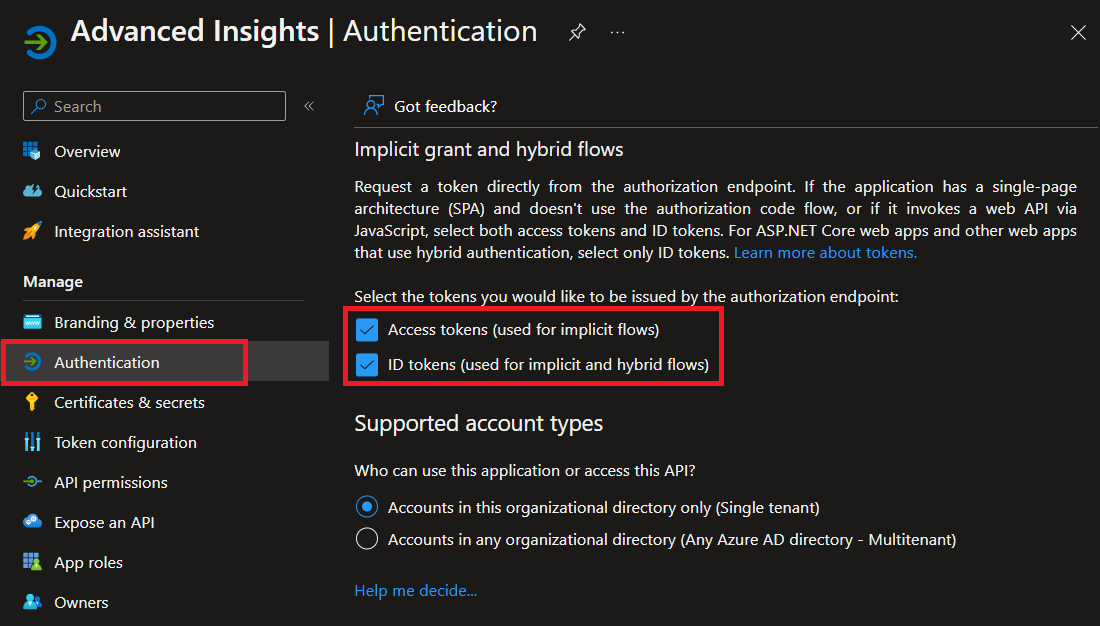Viewport: 1100px width, 626px height.
Task: Click the Help me decide link
Action: tap(415, 591)
